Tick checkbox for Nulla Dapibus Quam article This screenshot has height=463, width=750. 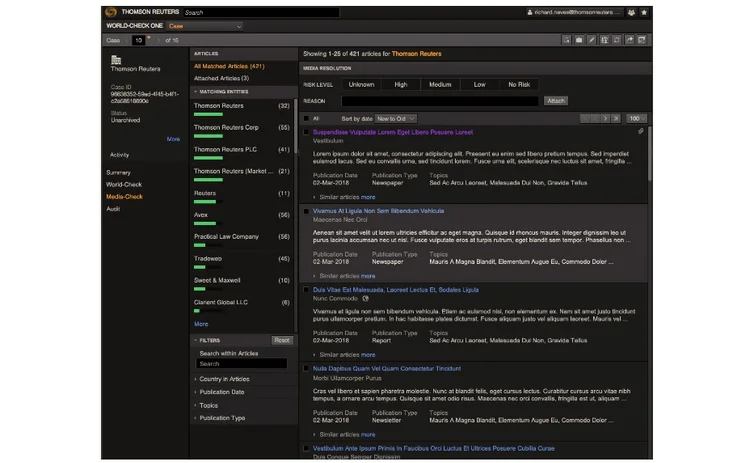click(306, 368)
